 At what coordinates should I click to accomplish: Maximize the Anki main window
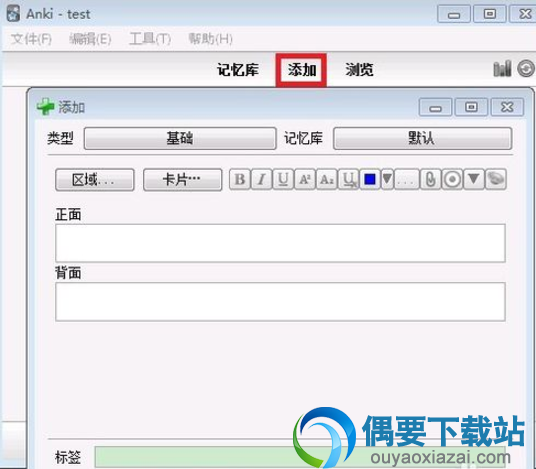click(490, 14)
